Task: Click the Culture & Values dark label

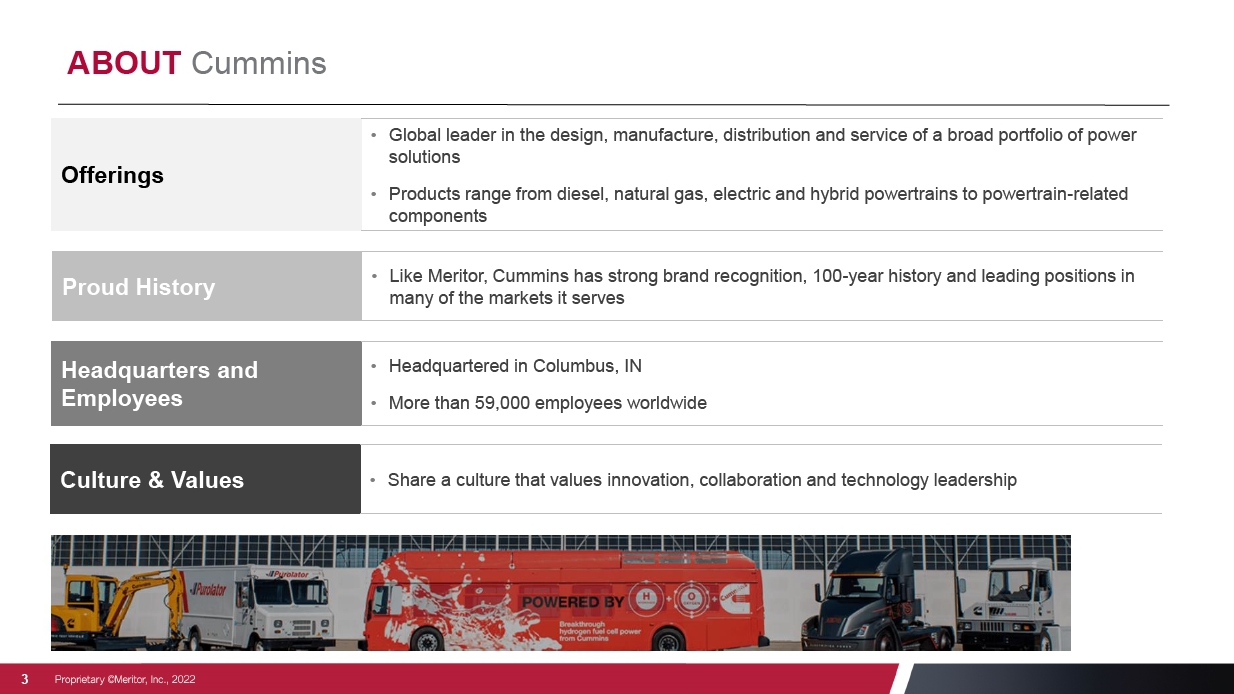Action: (152, 480)
